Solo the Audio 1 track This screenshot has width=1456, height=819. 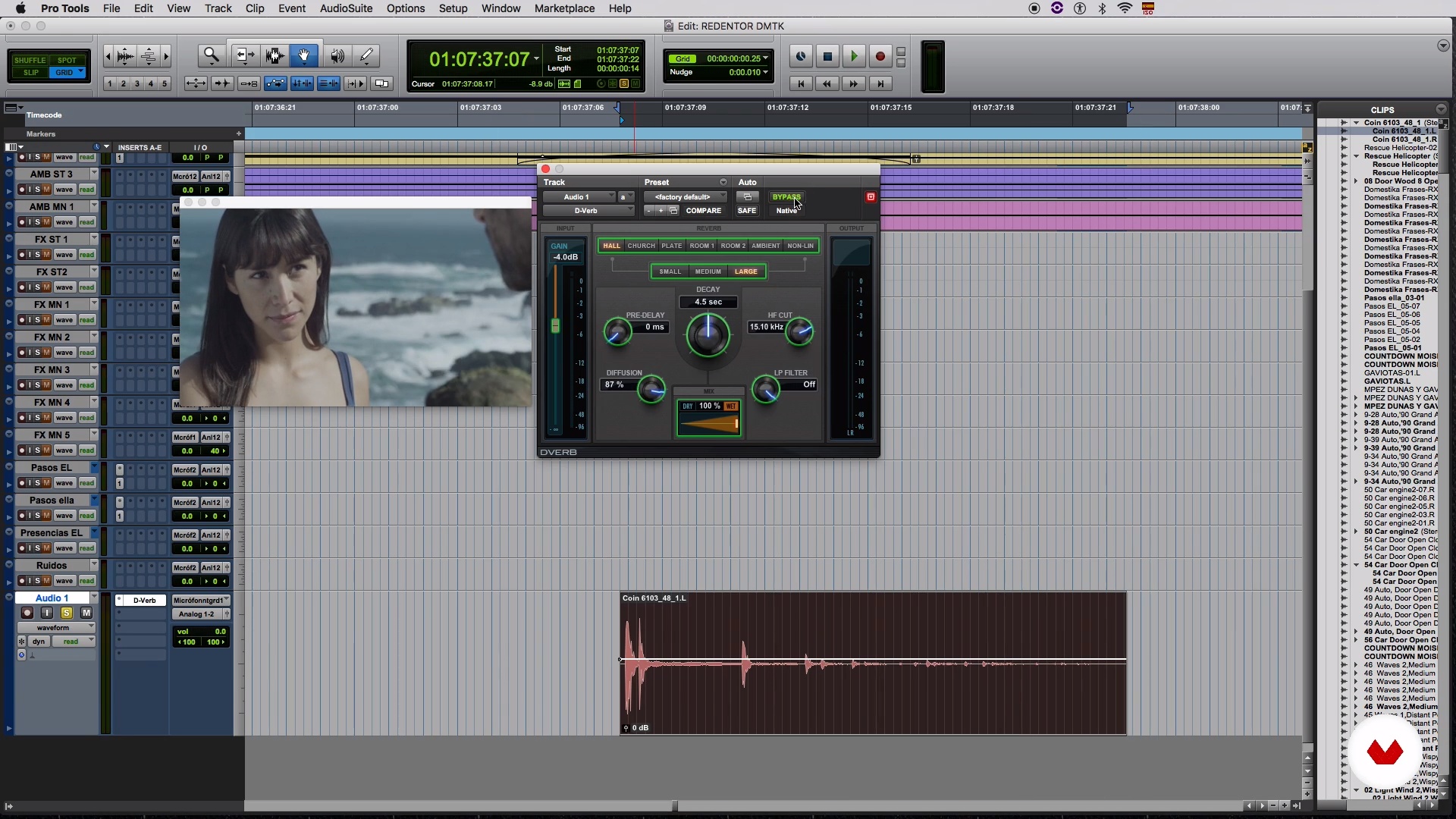point(67,613)
